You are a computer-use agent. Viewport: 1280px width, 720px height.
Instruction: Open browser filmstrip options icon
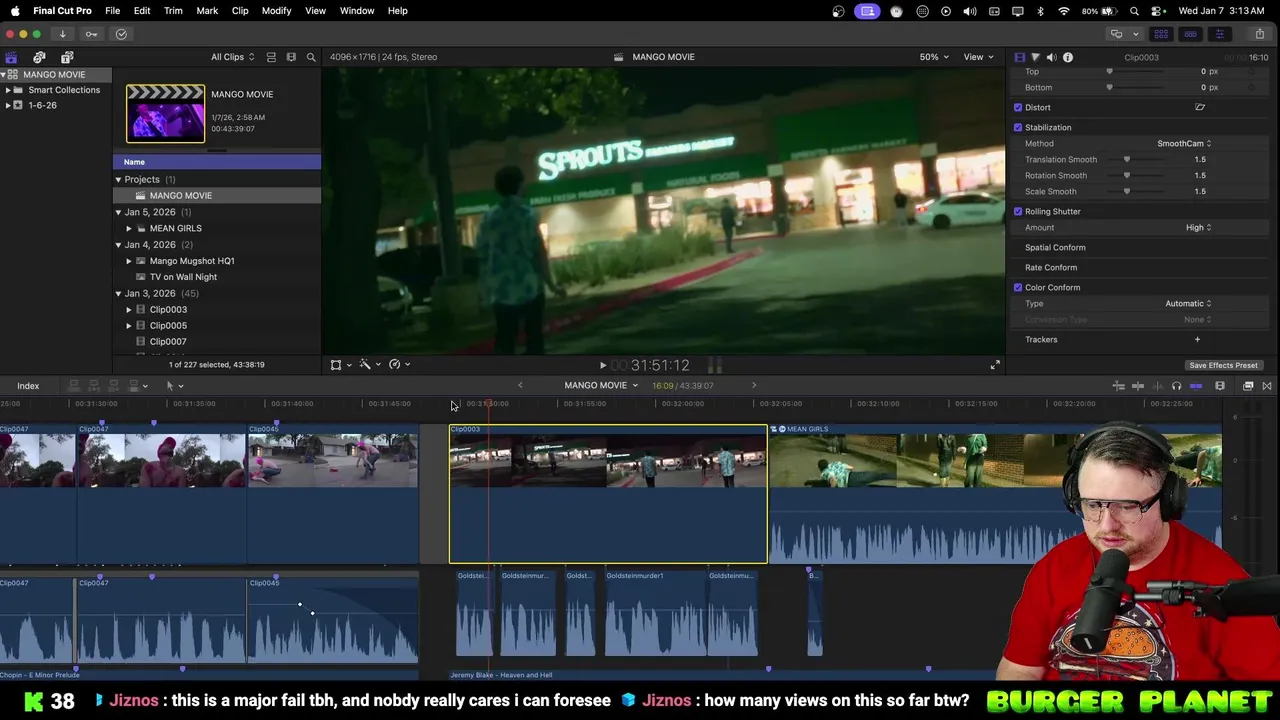point(291,57)
